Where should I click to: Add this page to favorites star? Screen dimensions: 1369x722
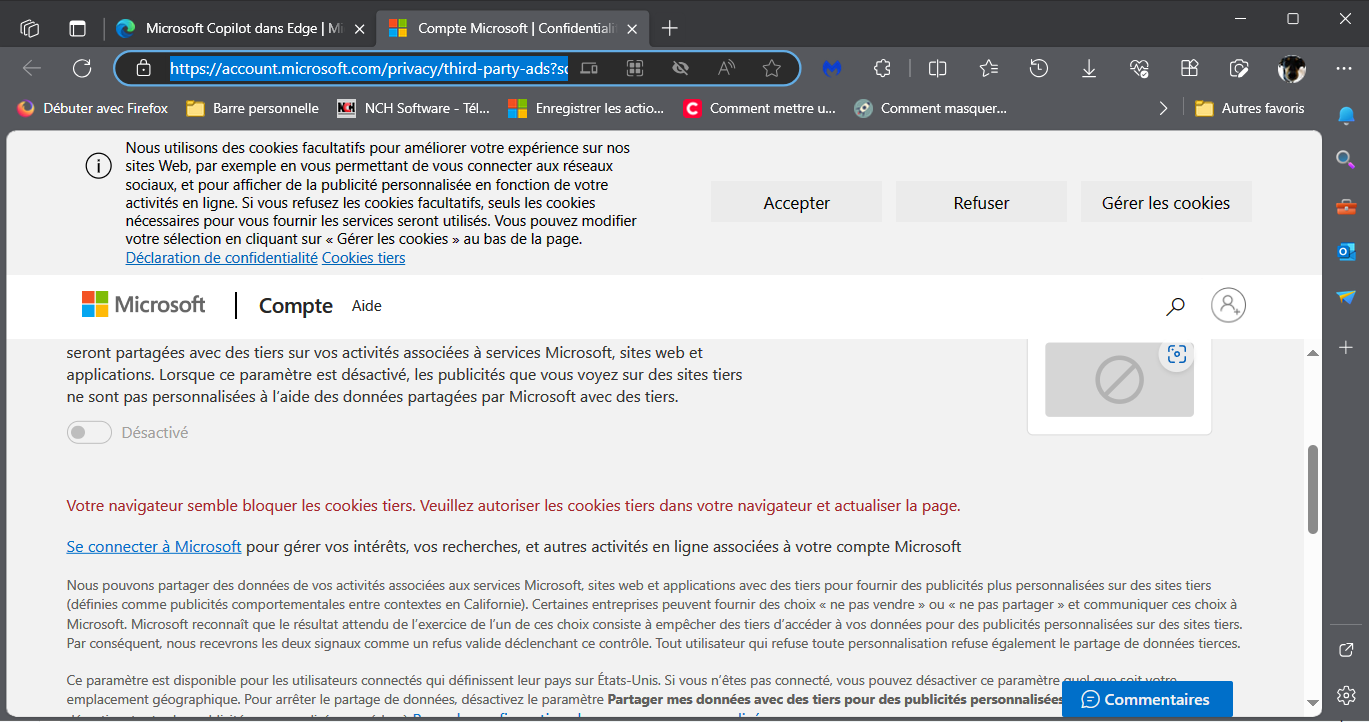click(x=771, y=68)
